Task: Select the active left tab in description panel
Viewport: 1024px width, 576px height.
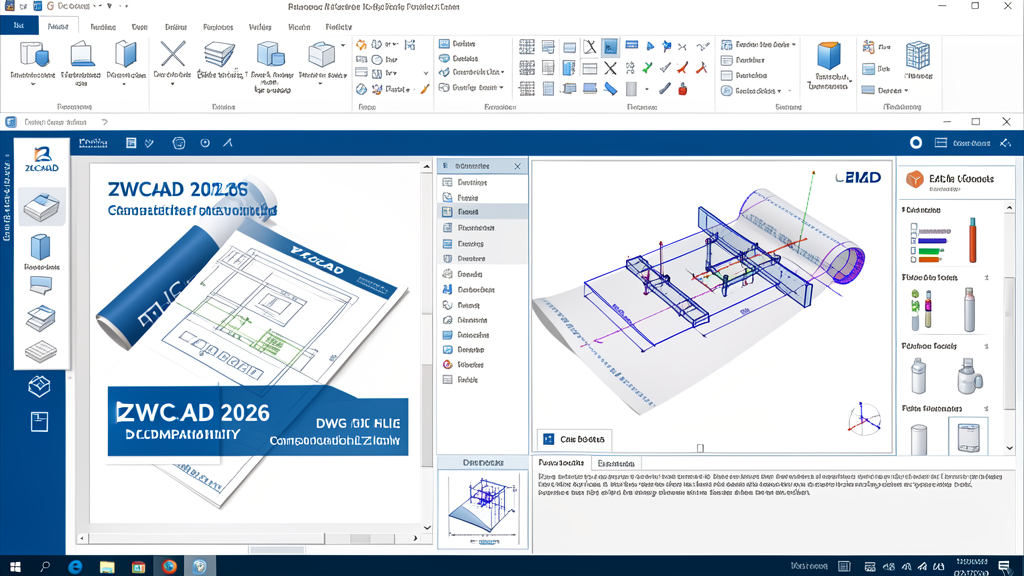Action: (562, 463)
